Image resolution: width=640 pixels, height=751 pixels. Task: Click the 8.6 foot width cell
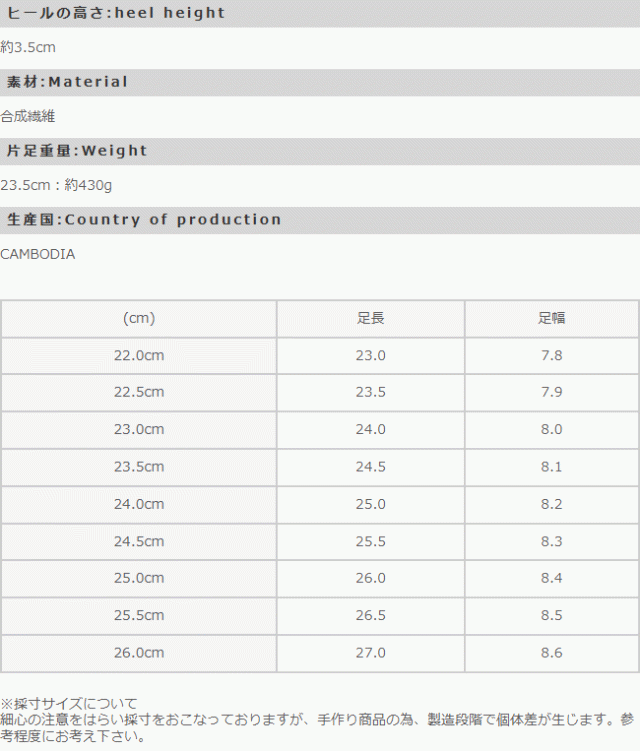tap(551, 653)
